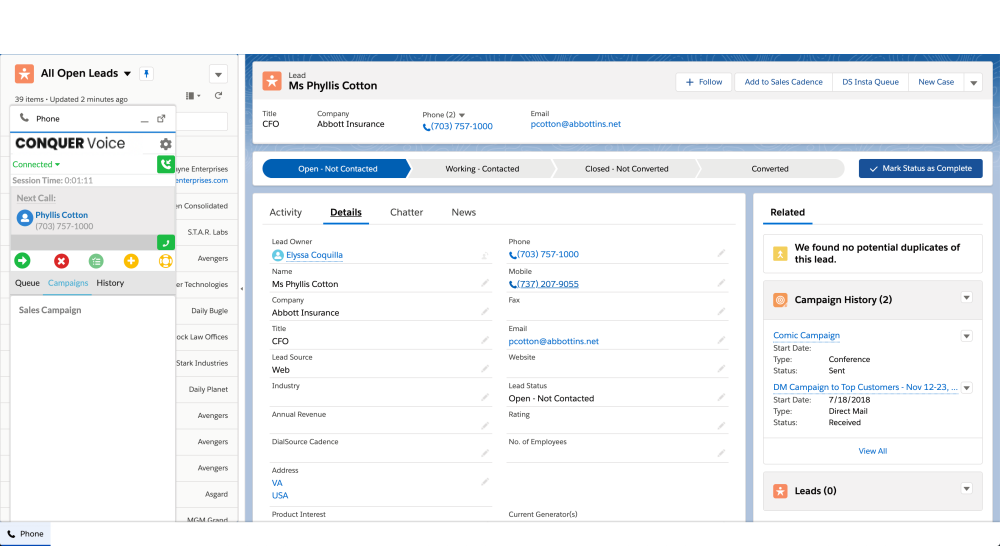Pin the All Open Leads list view
The width and height of the screenshot is (1000, 546).
click(146, 73)
